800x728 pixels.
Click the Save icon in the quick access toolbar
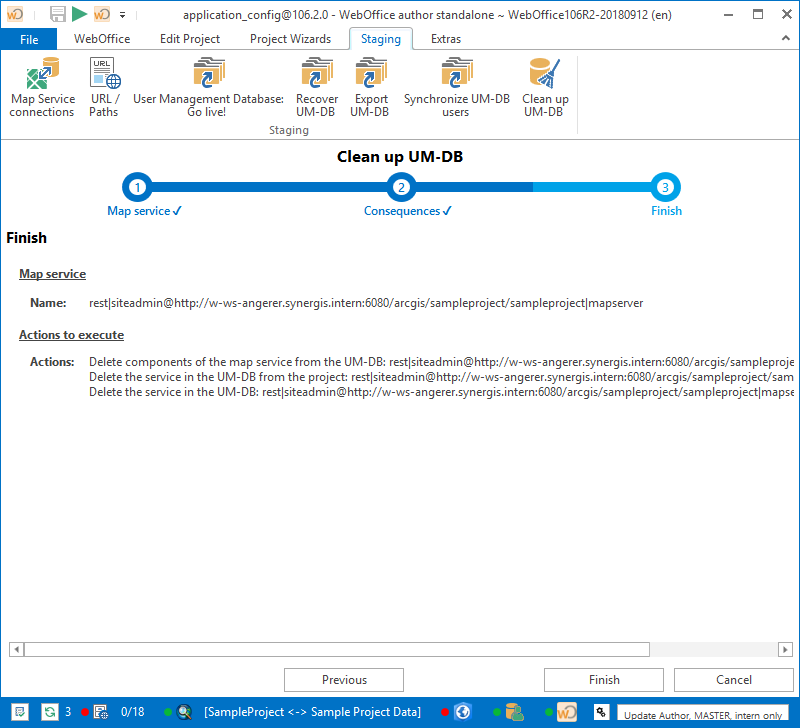(x=58, y=14)
